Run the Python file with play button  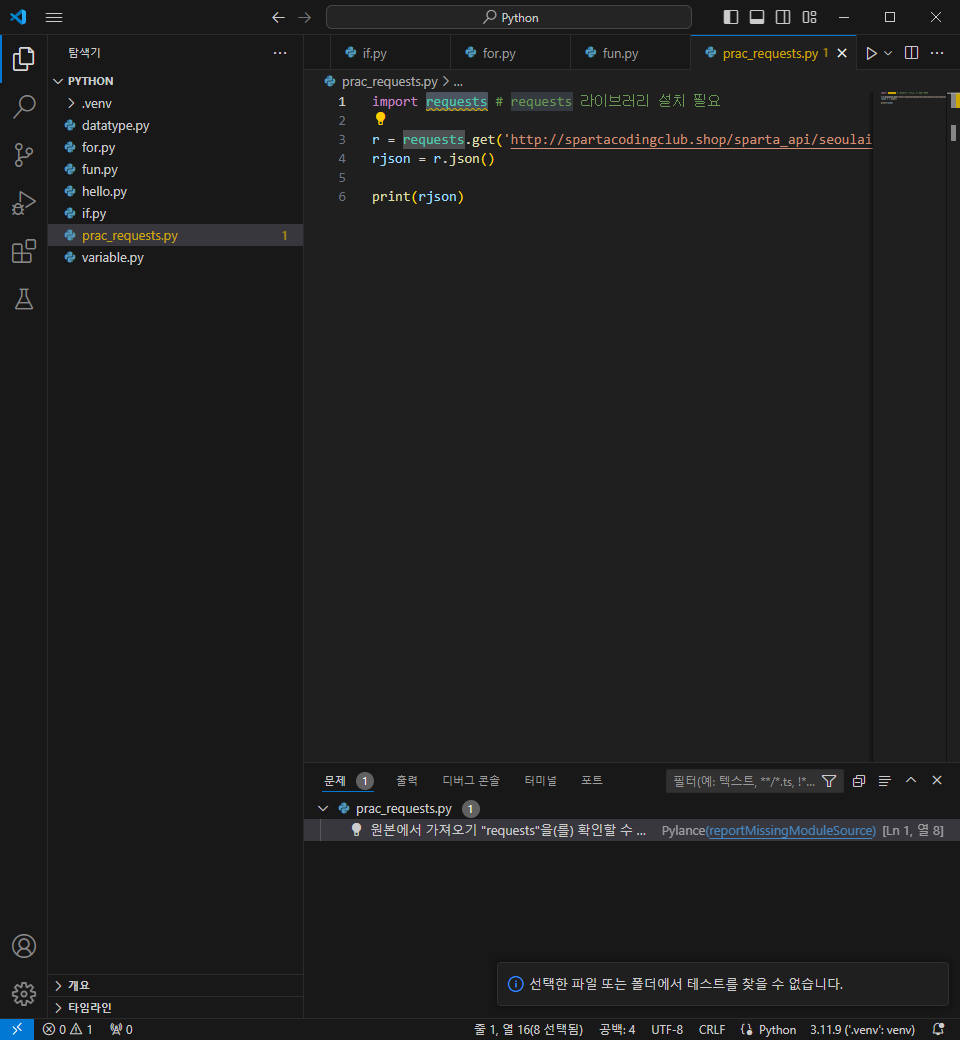[871, 53]
